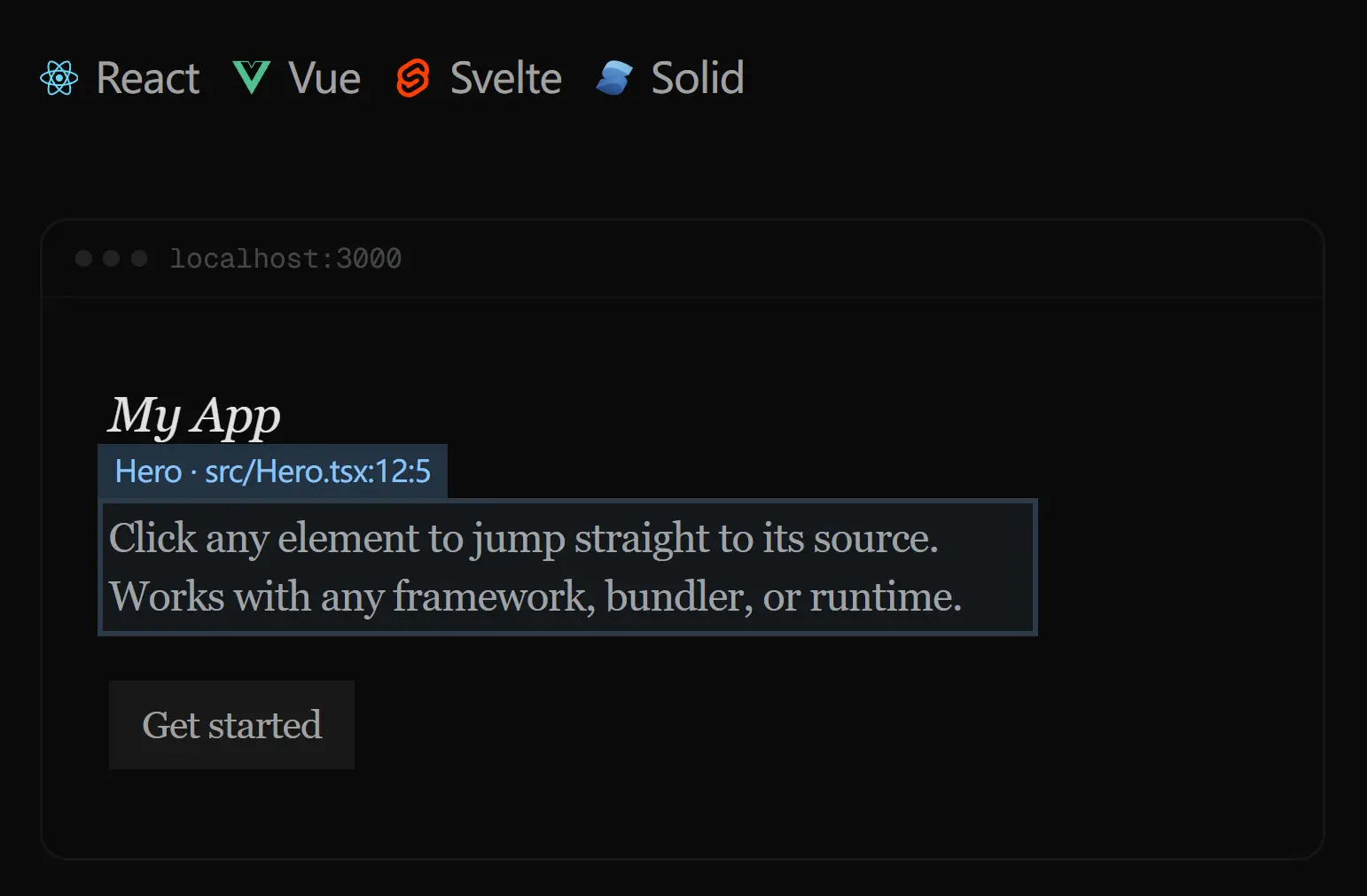Viewport: 1367px width, 896px height.
Task: Select the Vue framework icon
Action: point(252,78)
